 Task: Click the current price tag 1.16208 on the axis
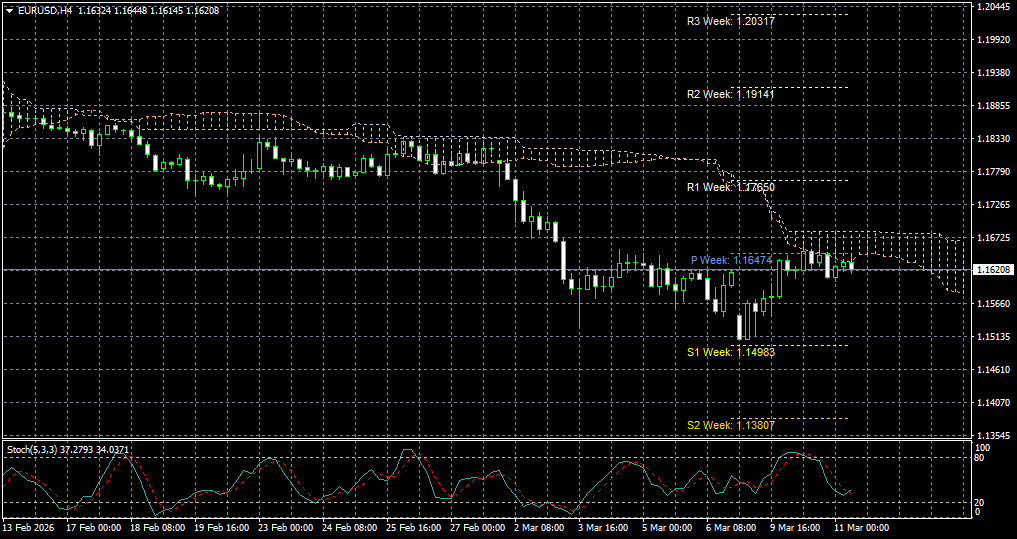(993, 269)
